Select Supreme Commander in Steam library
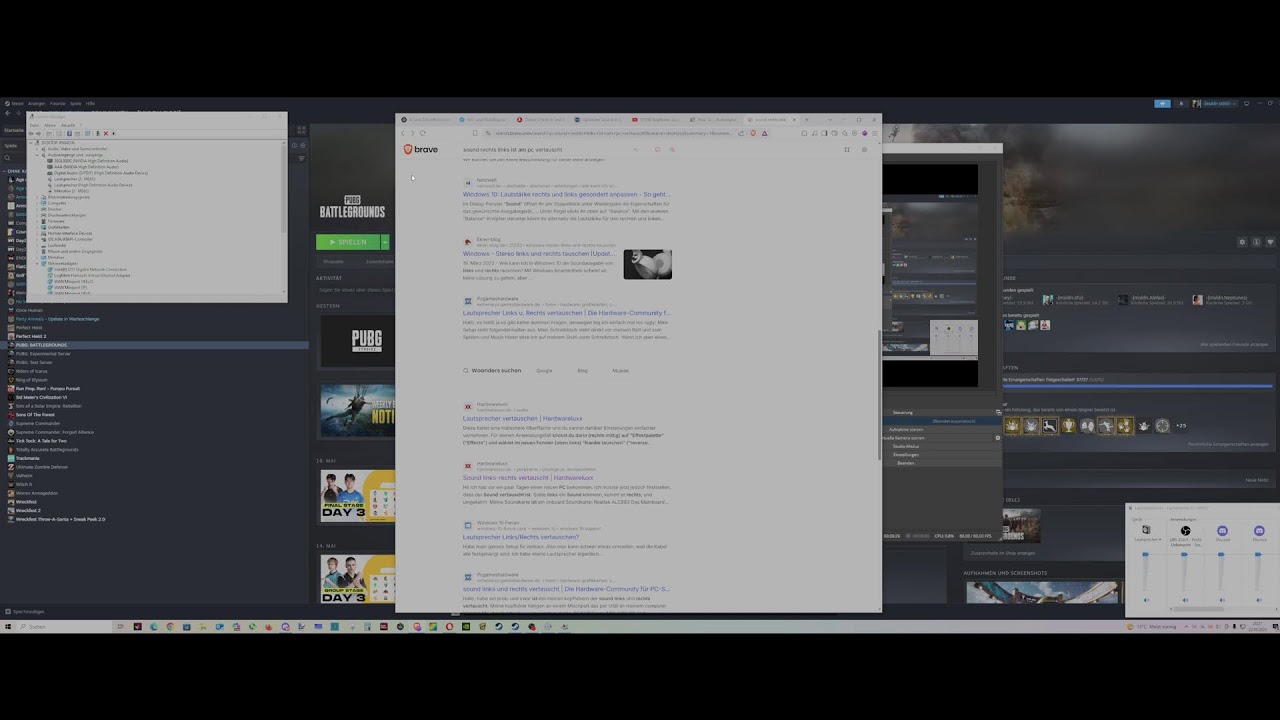 click(x=38, y=423)
